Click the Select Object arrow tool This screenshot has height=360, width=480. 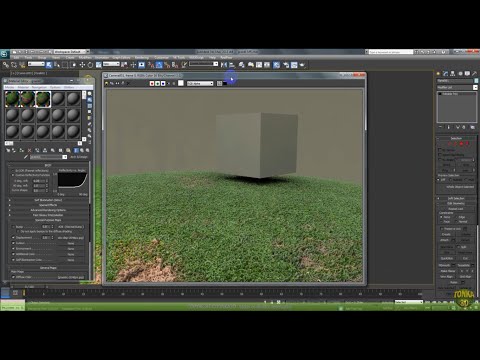(x=49, y=65)
